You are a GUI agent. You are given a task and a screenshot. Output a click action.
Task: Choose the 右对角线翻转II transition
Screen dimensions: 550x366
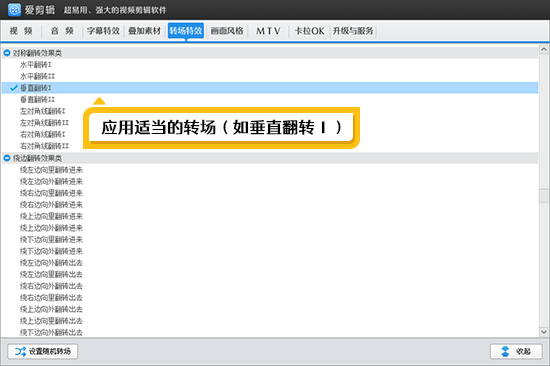(44, 146)
